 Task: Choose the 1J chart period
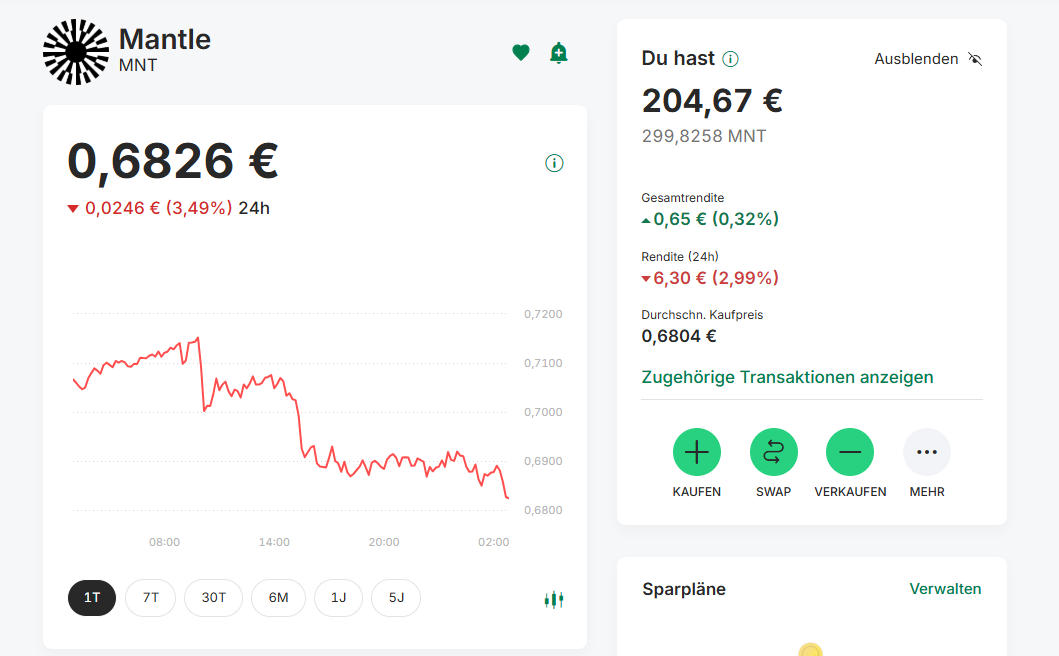[339, 598]
